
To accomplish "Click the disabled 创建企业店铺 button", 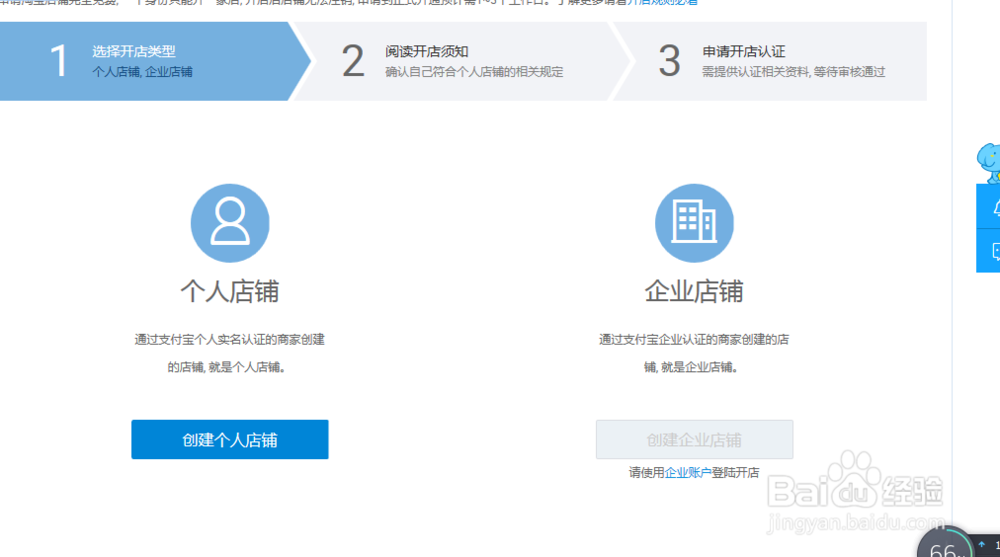I will [695, 440].
